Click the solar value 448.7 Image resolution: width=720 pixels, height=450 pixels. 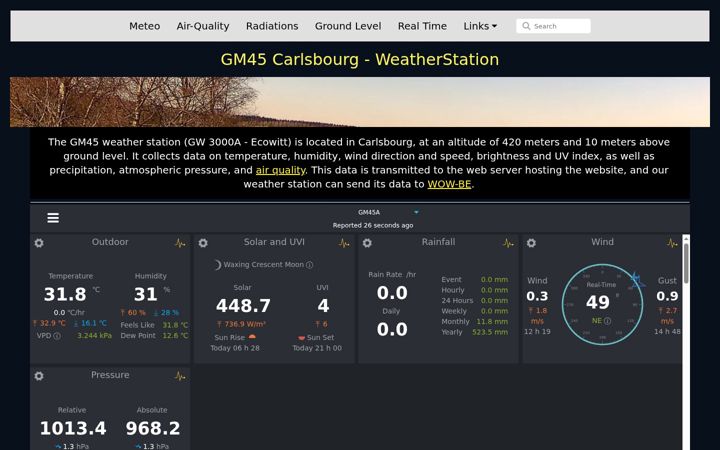[x=243, y=306]
